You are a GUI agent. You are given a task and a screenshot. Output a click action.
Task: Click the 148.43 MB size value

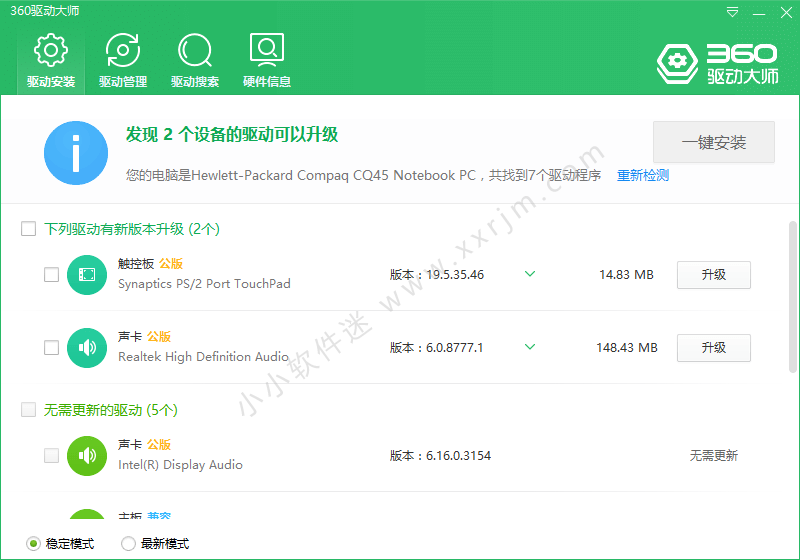pos(627,348)
